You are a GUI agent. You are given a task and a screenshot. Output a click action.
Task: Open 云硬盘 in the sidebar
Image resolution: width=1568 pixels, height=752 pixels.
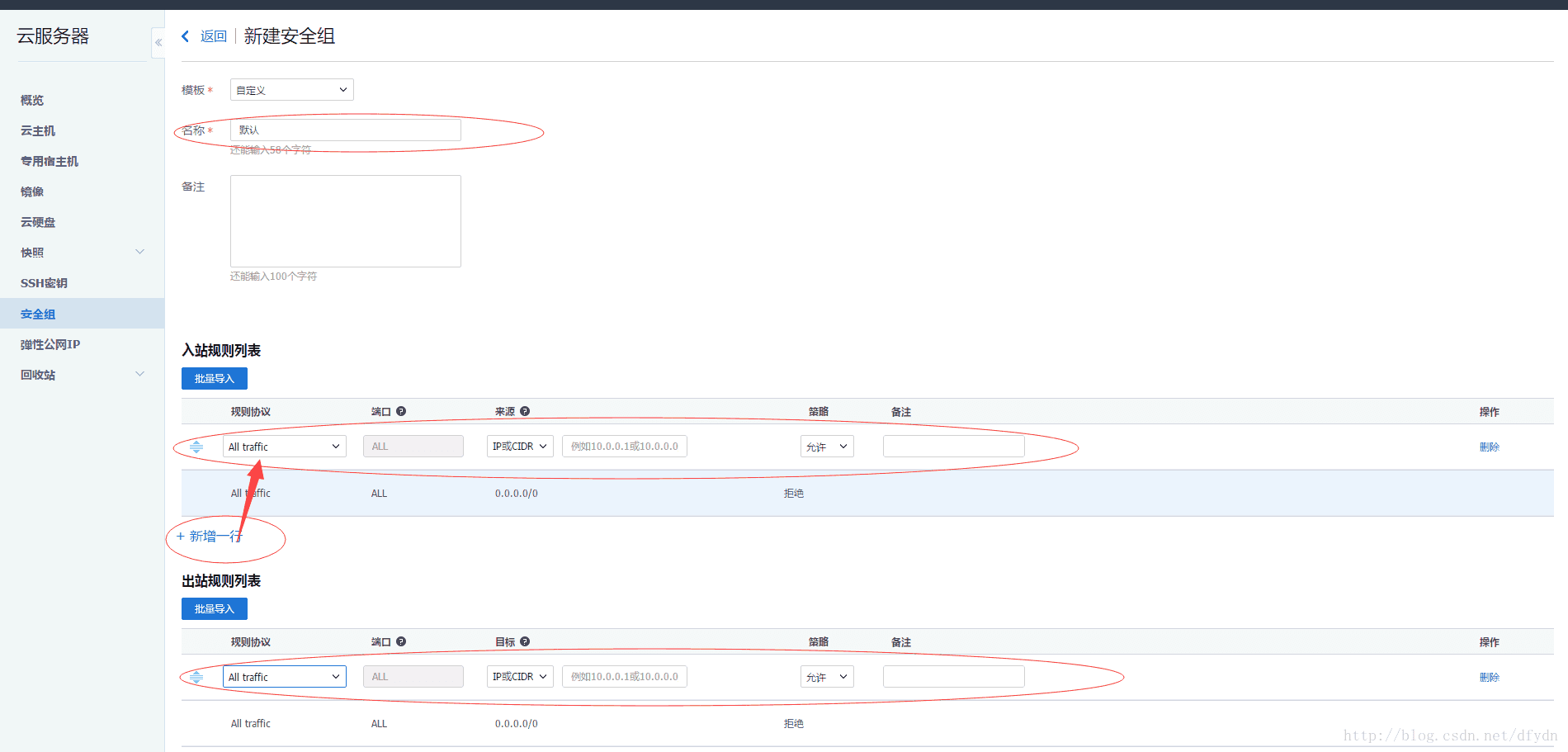[x=38, y=222]
